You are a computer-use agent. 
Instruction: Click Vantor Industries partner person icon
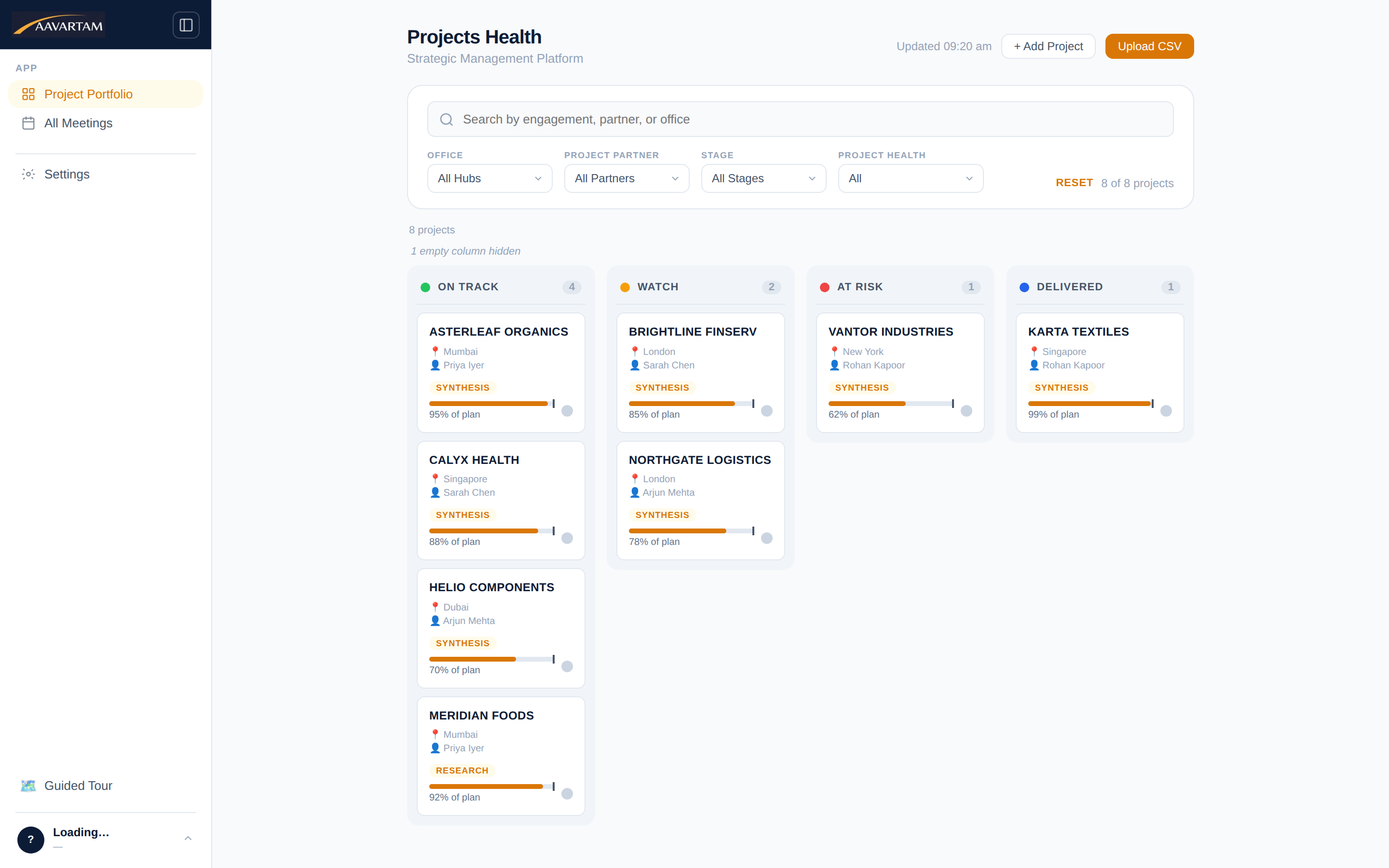pos(834,365)
